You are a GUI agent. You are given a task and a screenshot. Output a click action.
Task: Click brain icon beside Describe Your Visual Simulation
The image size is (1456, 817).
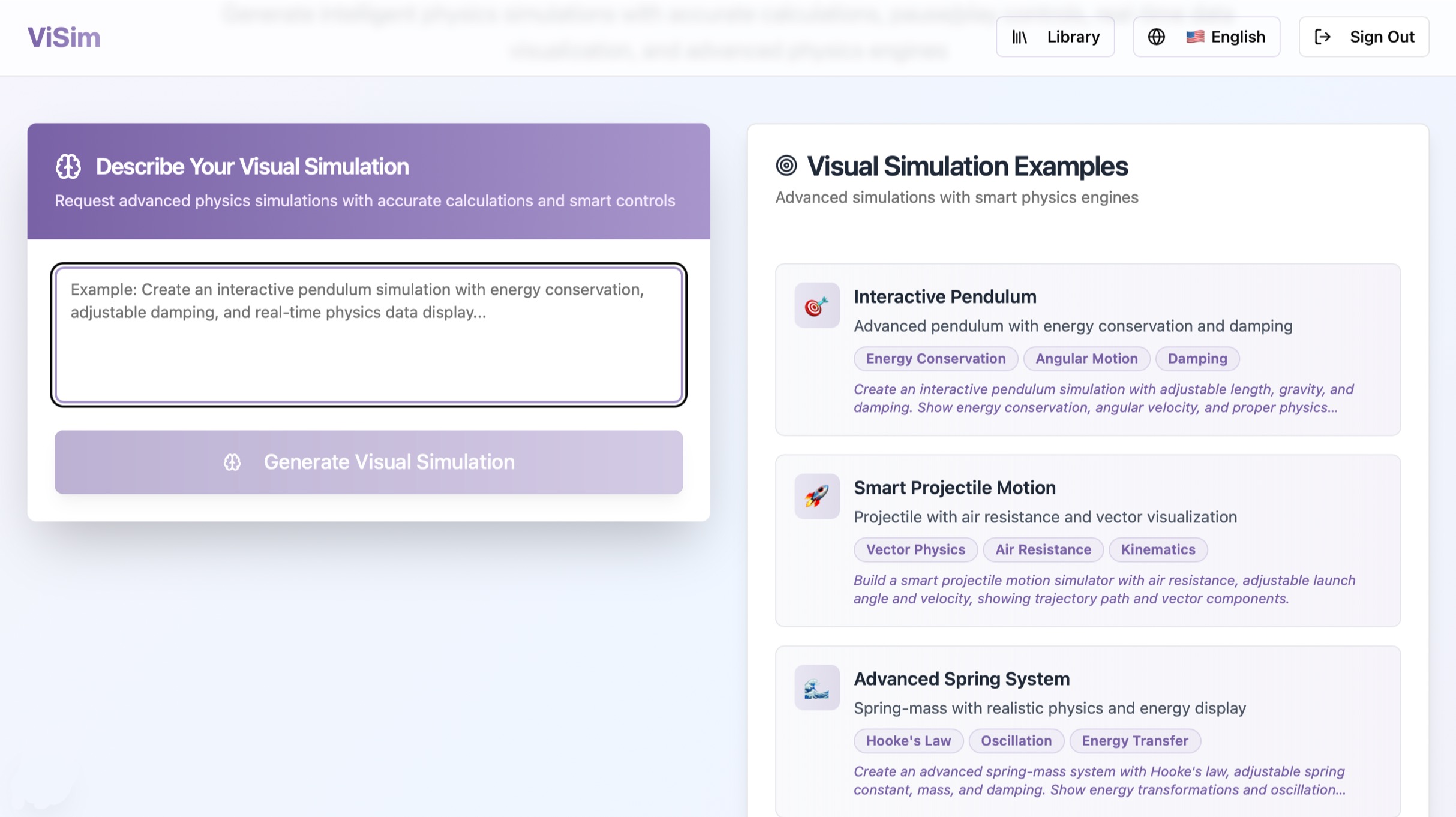tap(68, 167)
